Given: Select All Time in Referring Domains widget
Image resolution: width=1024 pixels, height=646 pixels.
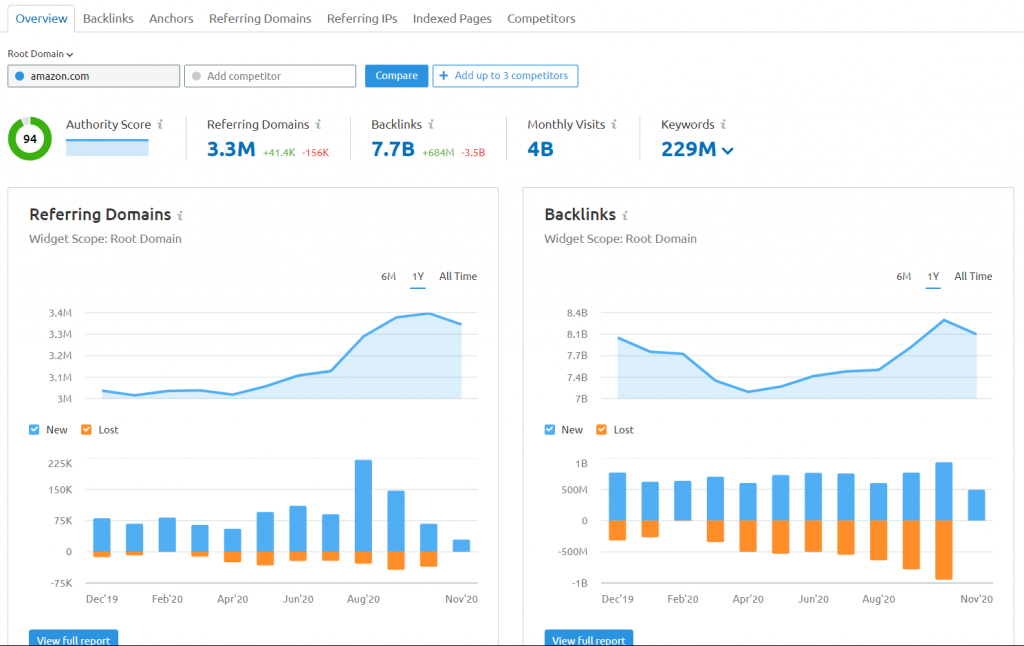Looking at the screenshot, I should 458,276.
